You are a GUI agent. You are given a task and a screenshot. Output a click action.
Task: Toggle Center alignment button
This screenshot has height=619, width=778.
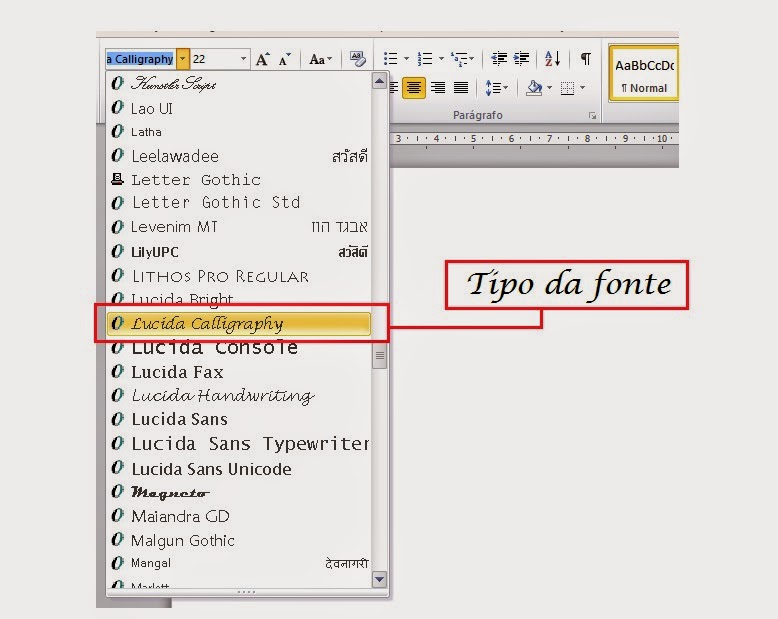(x=414, y=88)
